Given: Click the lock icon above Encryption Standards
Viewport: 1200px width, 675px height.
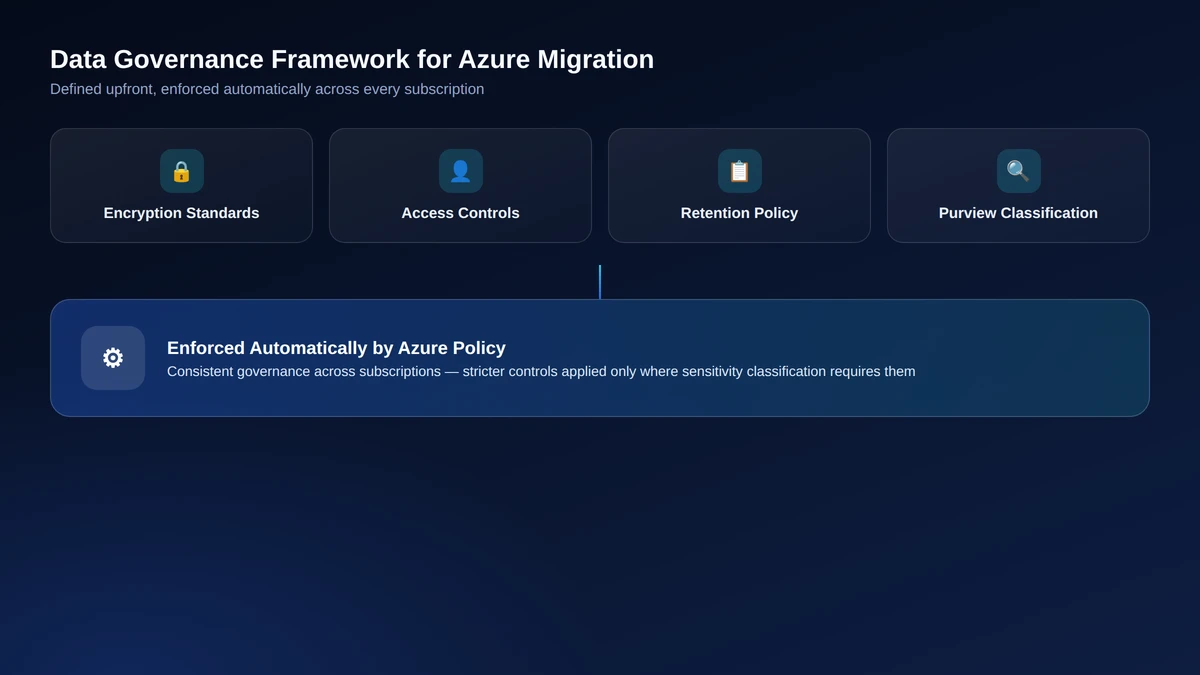Looking at the screenshot, I should 181,171.
